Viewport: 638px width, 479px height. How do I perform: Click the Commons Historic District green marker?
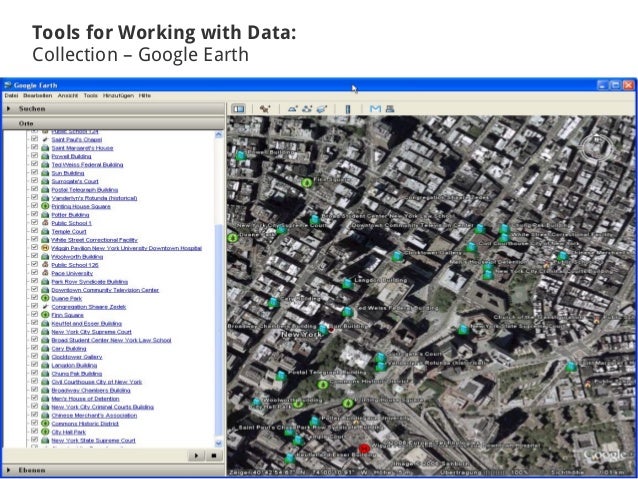point(323,385)
